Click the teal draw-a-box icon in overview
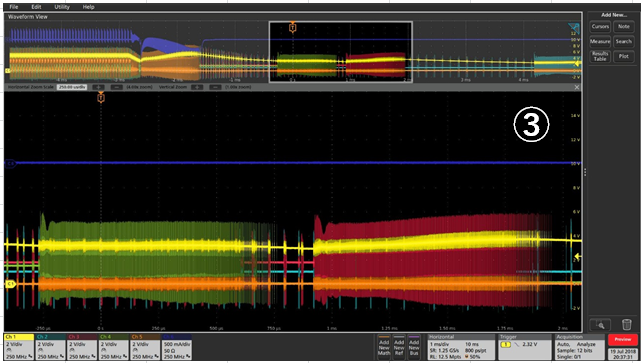Screen dimensions: 641x363 click(574, 27)
